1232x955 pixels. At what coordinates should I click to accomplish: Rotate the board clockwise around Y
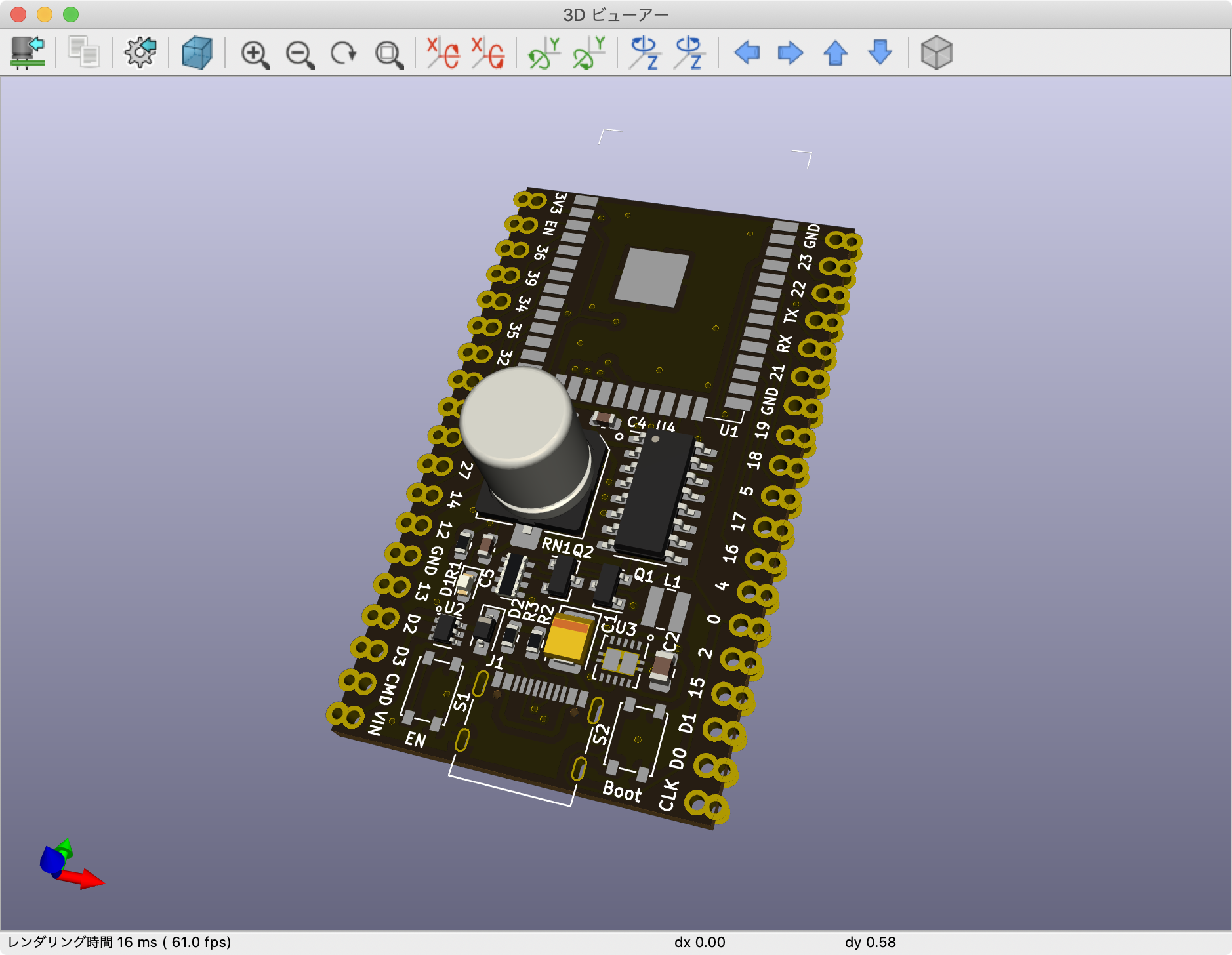544,52
